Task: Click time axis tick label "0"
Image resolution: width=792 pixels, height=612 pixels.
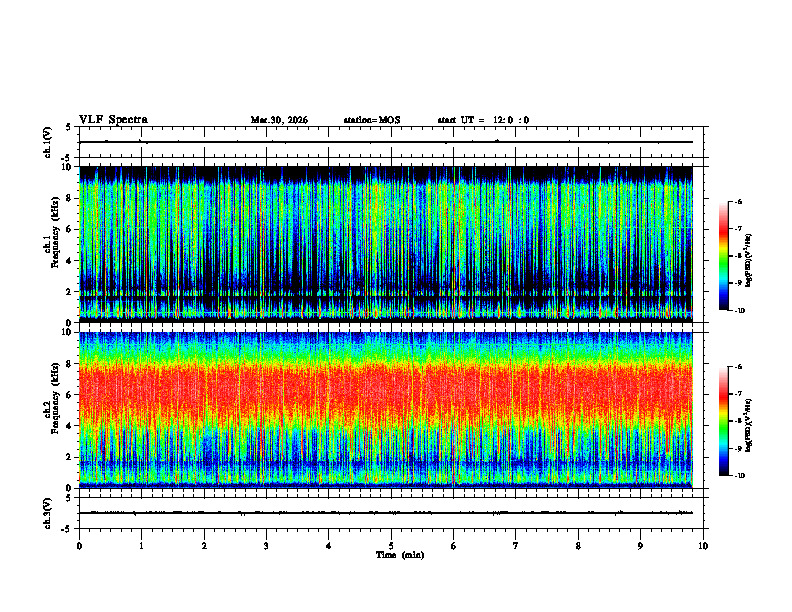Action: (x=79, y=546)
